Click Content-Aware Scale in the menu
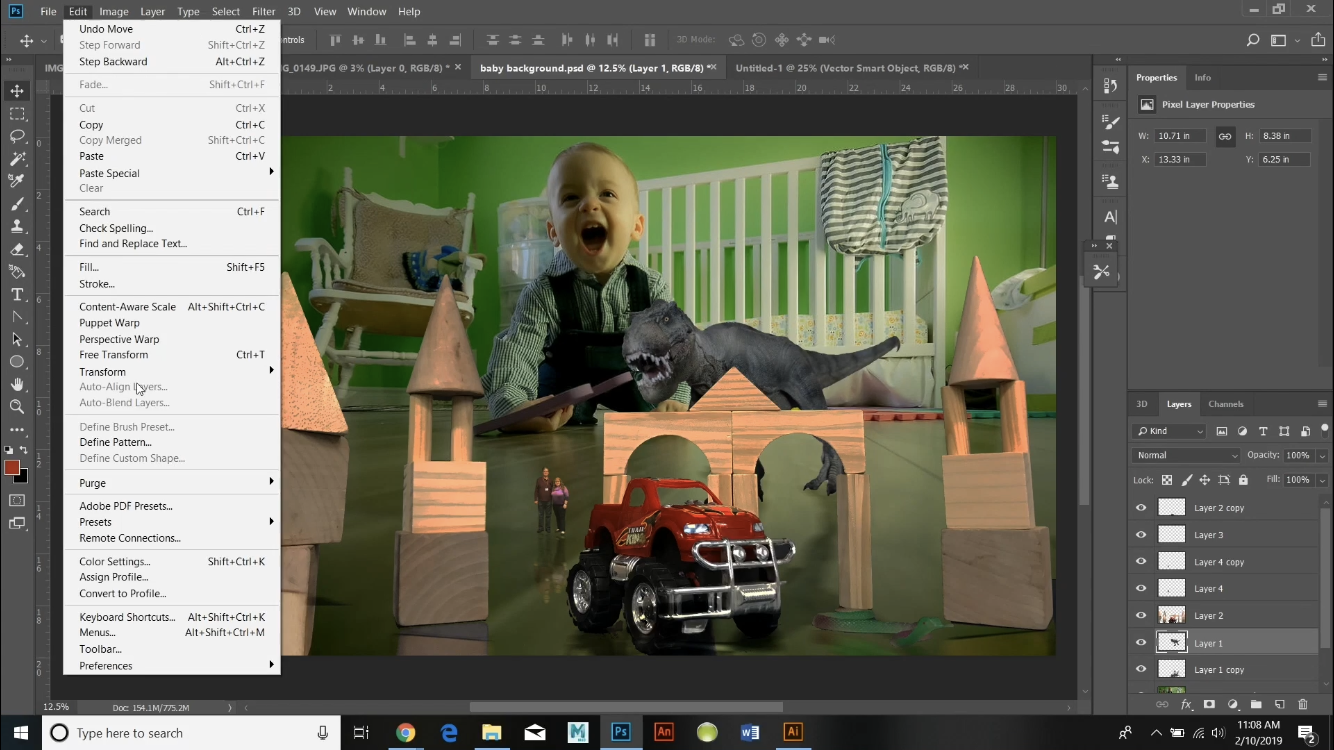The width and height of the screenshot is (1334, 750). pyautogui.click(x=127, y=306)
